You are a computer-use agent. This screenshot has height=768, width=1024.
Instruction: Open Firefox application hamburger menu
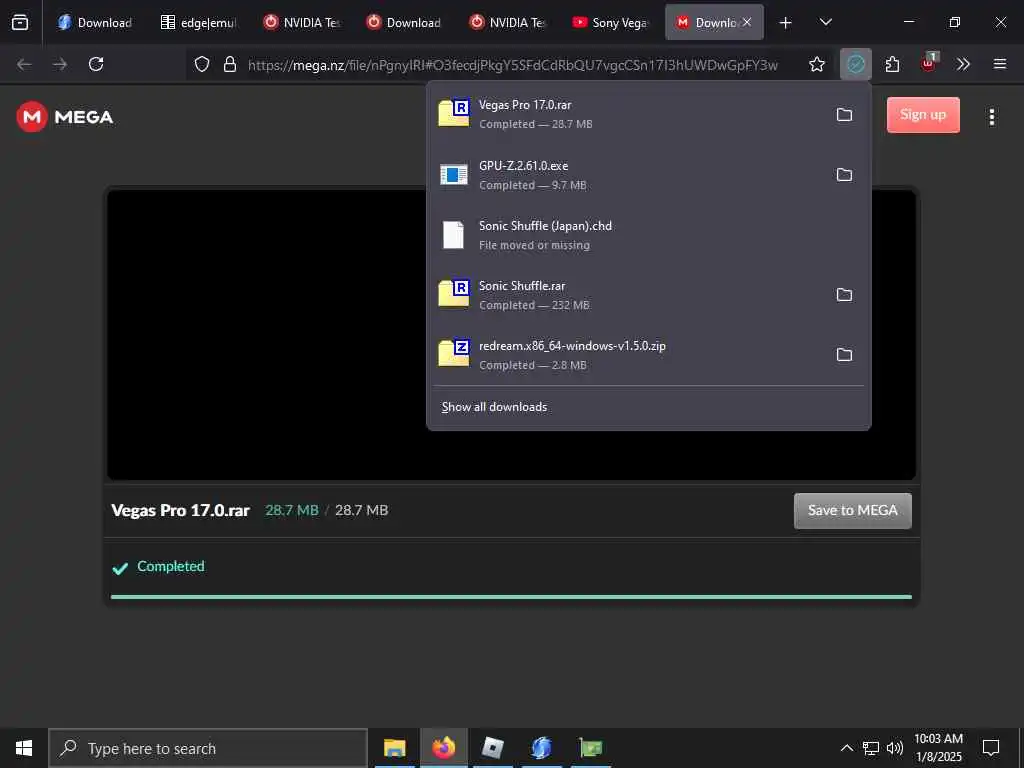pos(1000,64)
